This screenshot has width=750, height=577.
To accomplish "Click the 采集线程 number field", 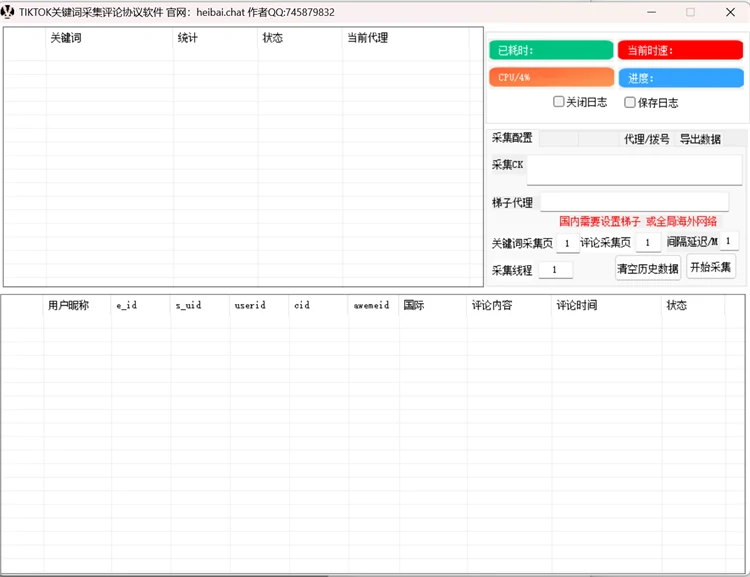I will (x=555, y=270).
